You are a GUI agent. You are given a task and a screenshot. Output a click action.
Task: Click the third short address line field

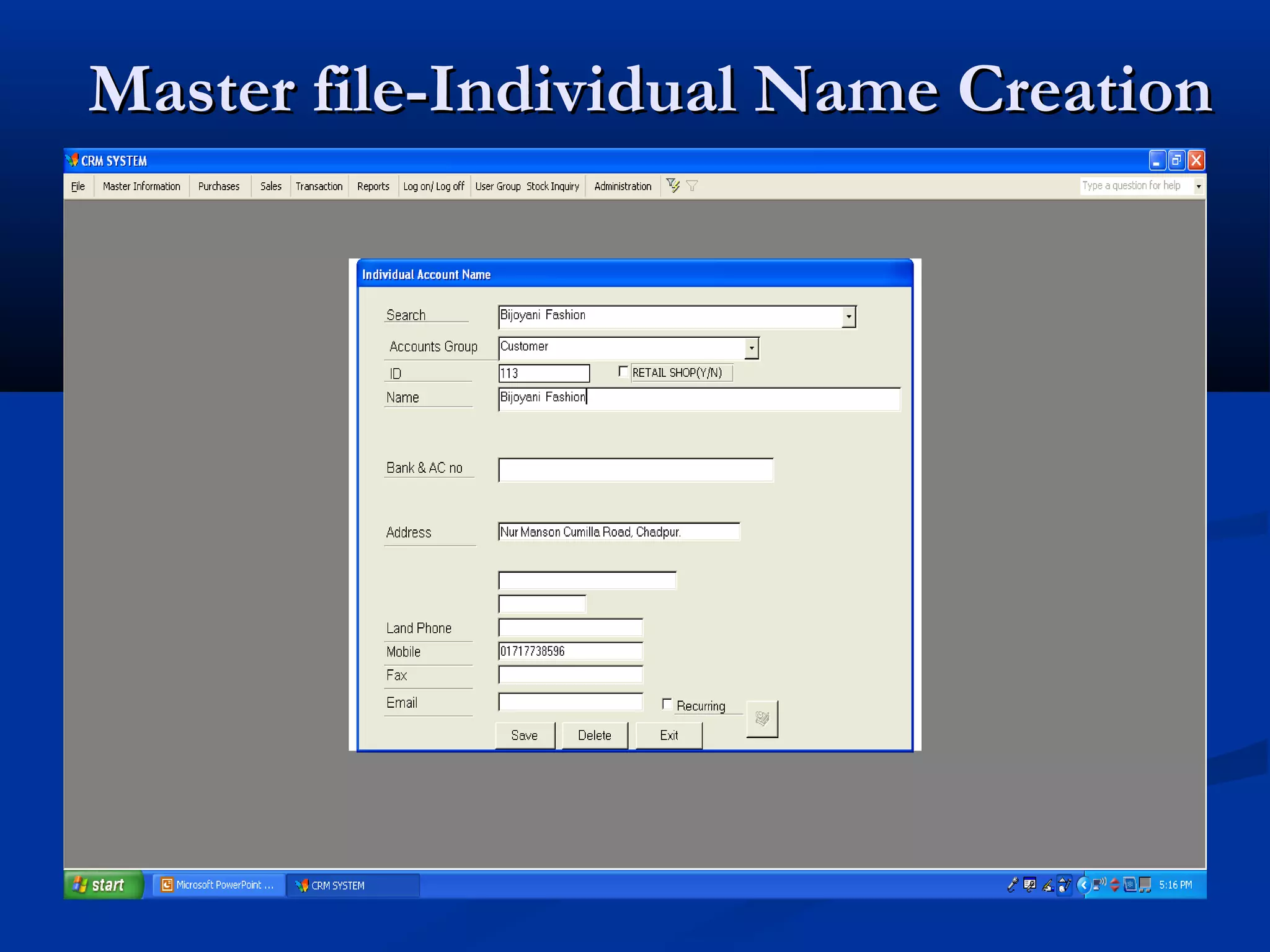coord(542,604)
